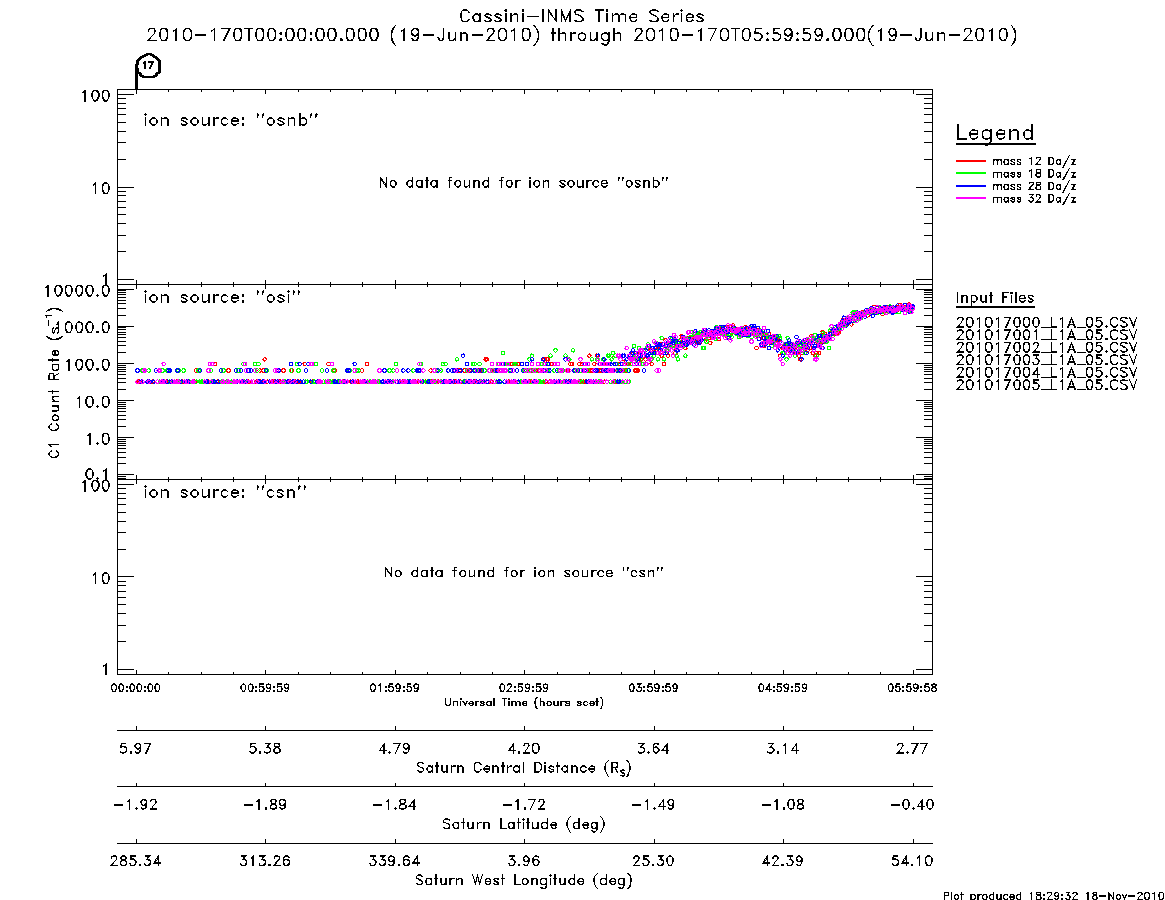Click the ion source "osnb" panel label

click(231, 120)
